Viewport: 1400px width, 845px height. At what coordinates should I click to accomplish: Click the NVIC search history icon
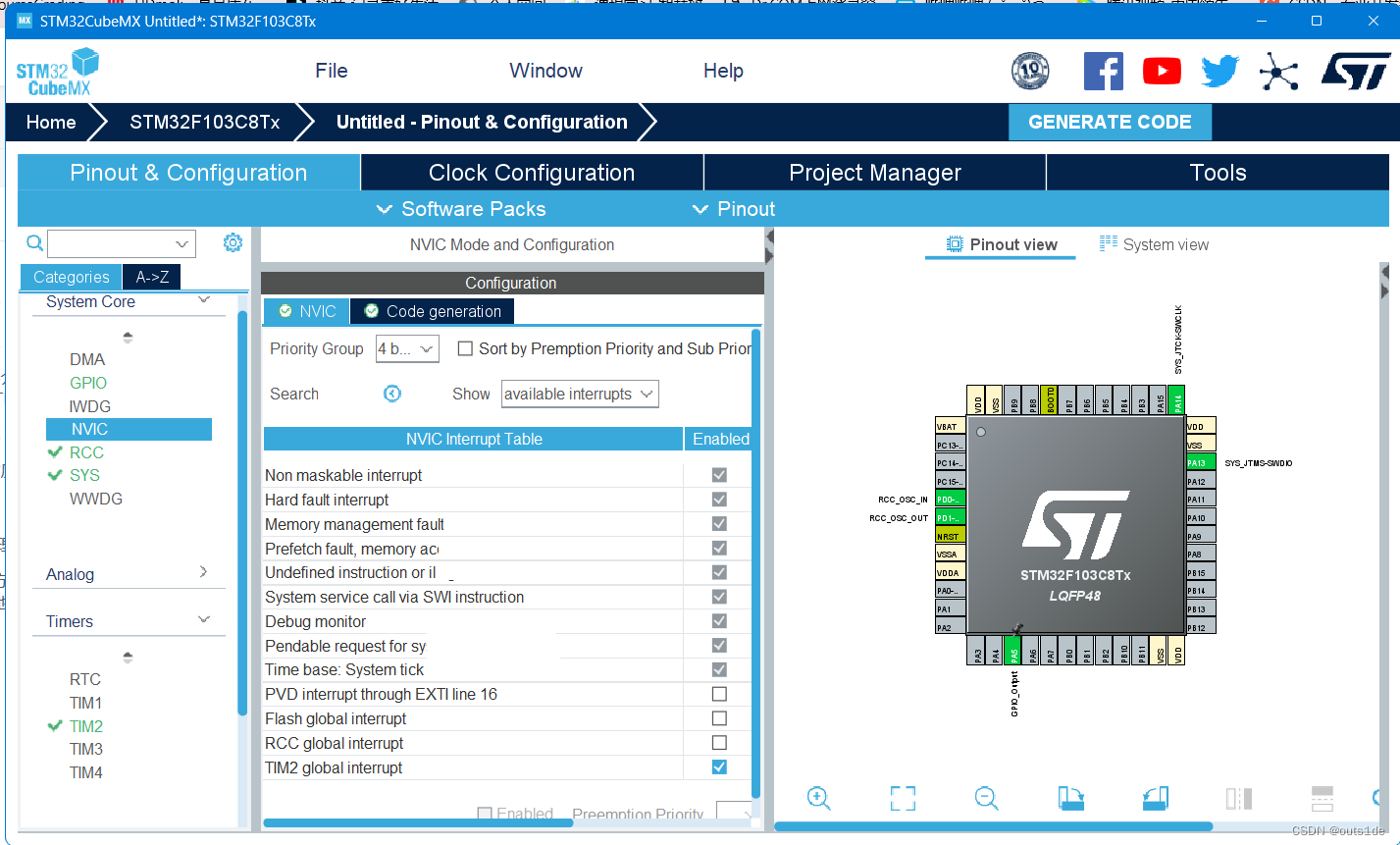(392, 394)
